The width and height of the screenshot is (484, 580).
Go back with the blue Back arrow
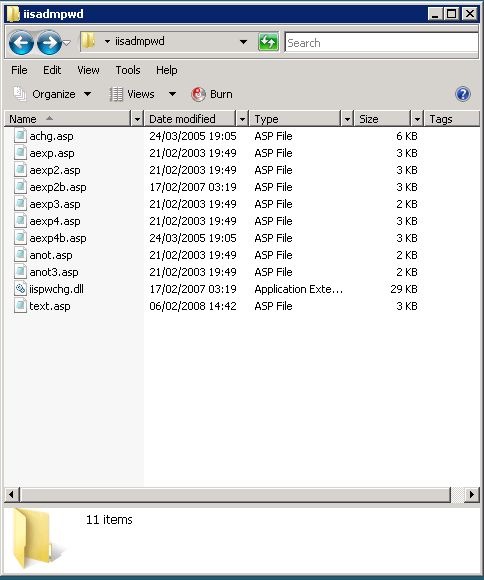[x=21, y=43]
